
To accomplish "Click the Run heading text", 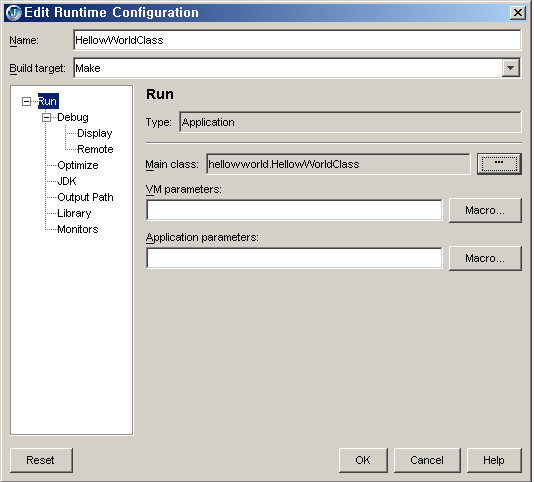I will coord(160,94).
